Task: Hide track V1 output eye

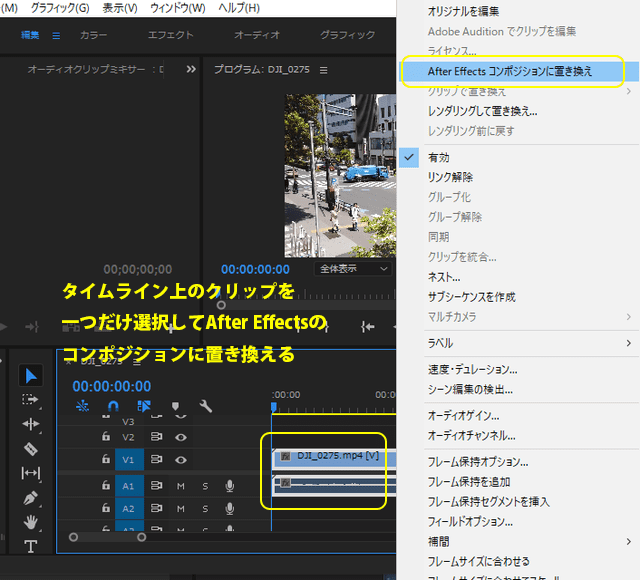Action: (181, 460)
